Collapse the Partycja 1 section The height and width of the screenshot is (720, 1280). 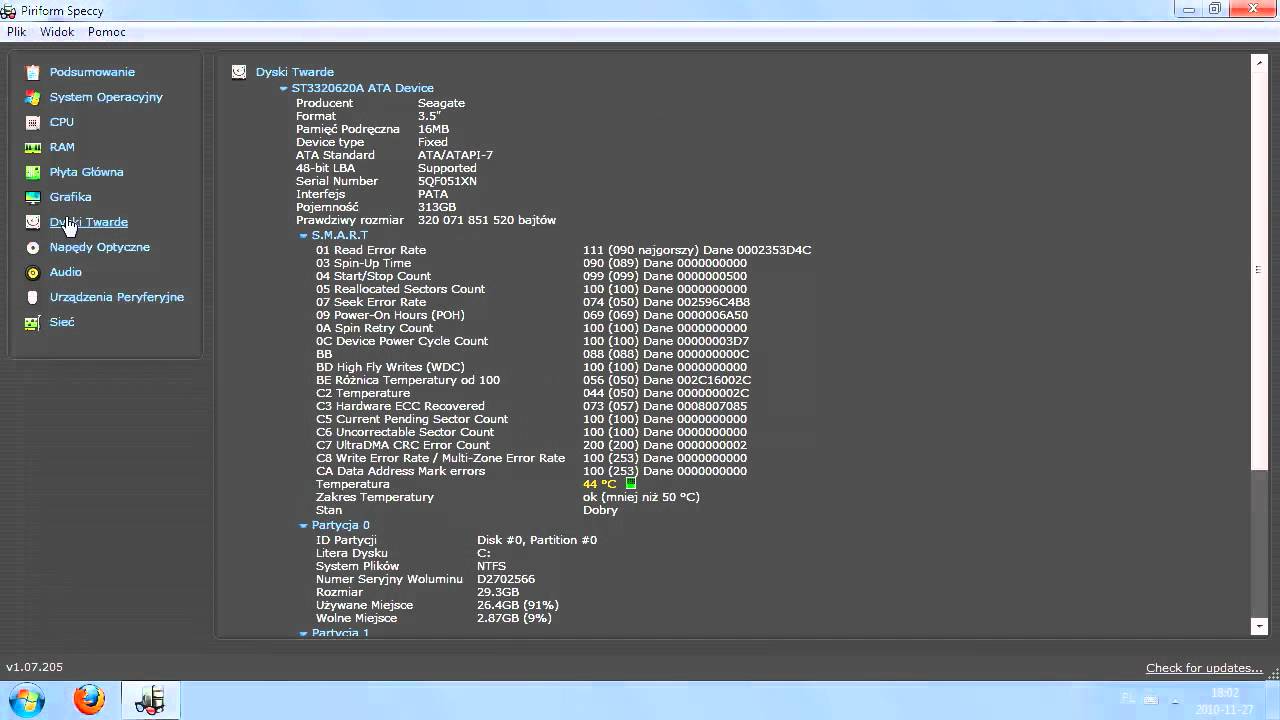[x=304, y=633]
